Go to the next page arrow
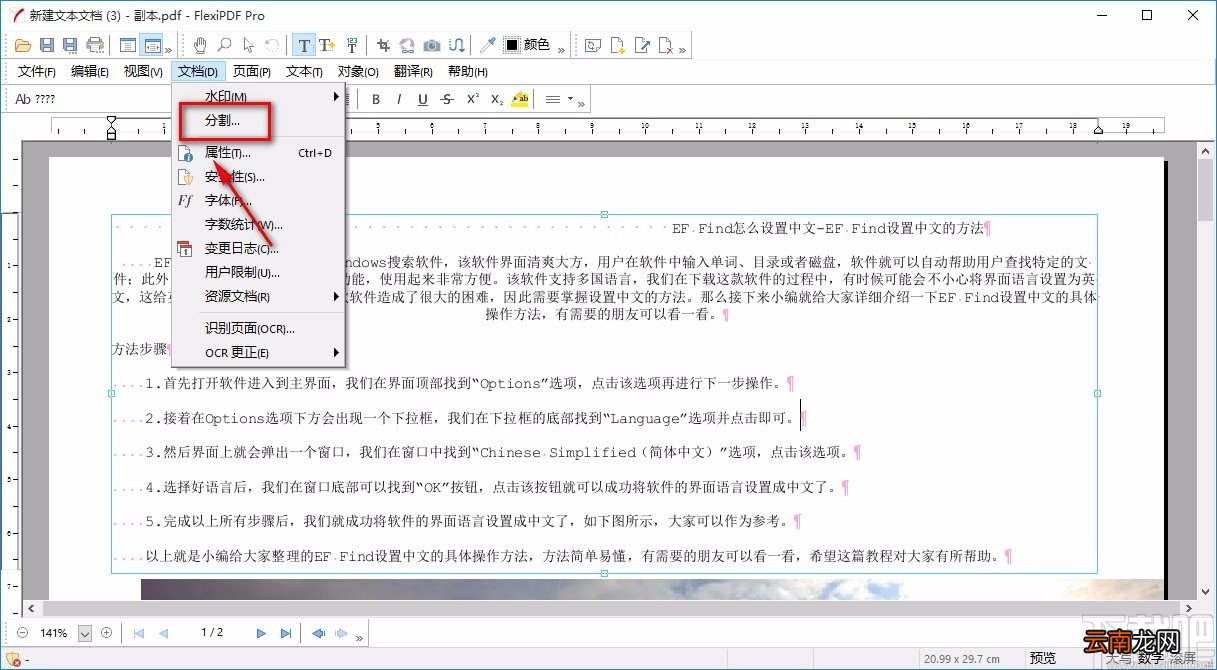The width and height of the screenshot is (1217, 670). coord(261,633)
